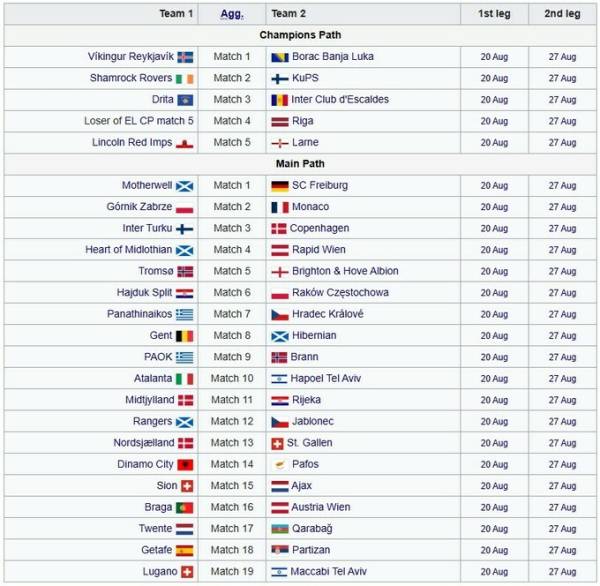This screenshot has height=586, width=600.
Task: Click the Croatia flag next to Hajduk Split
Action: coord(185,293)
